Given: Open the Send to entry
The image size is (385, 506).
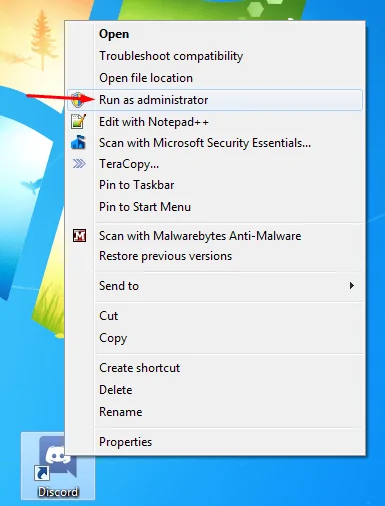Looking at the screenshot, I should (x=215, y=286).
